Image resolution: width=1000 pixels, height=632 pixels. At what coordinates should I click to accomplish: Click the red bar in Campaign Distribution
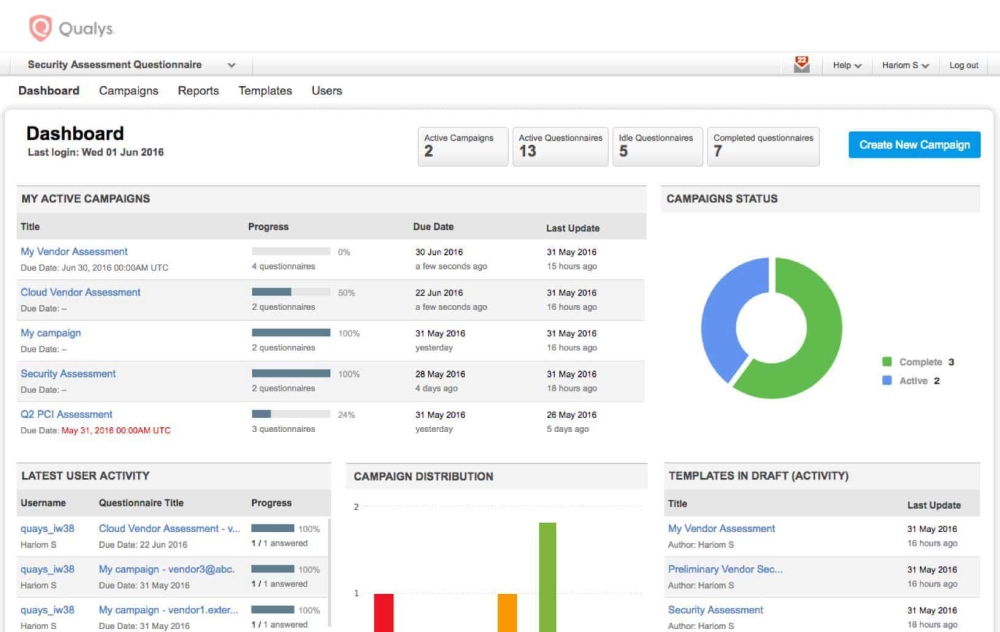(383, 613)
